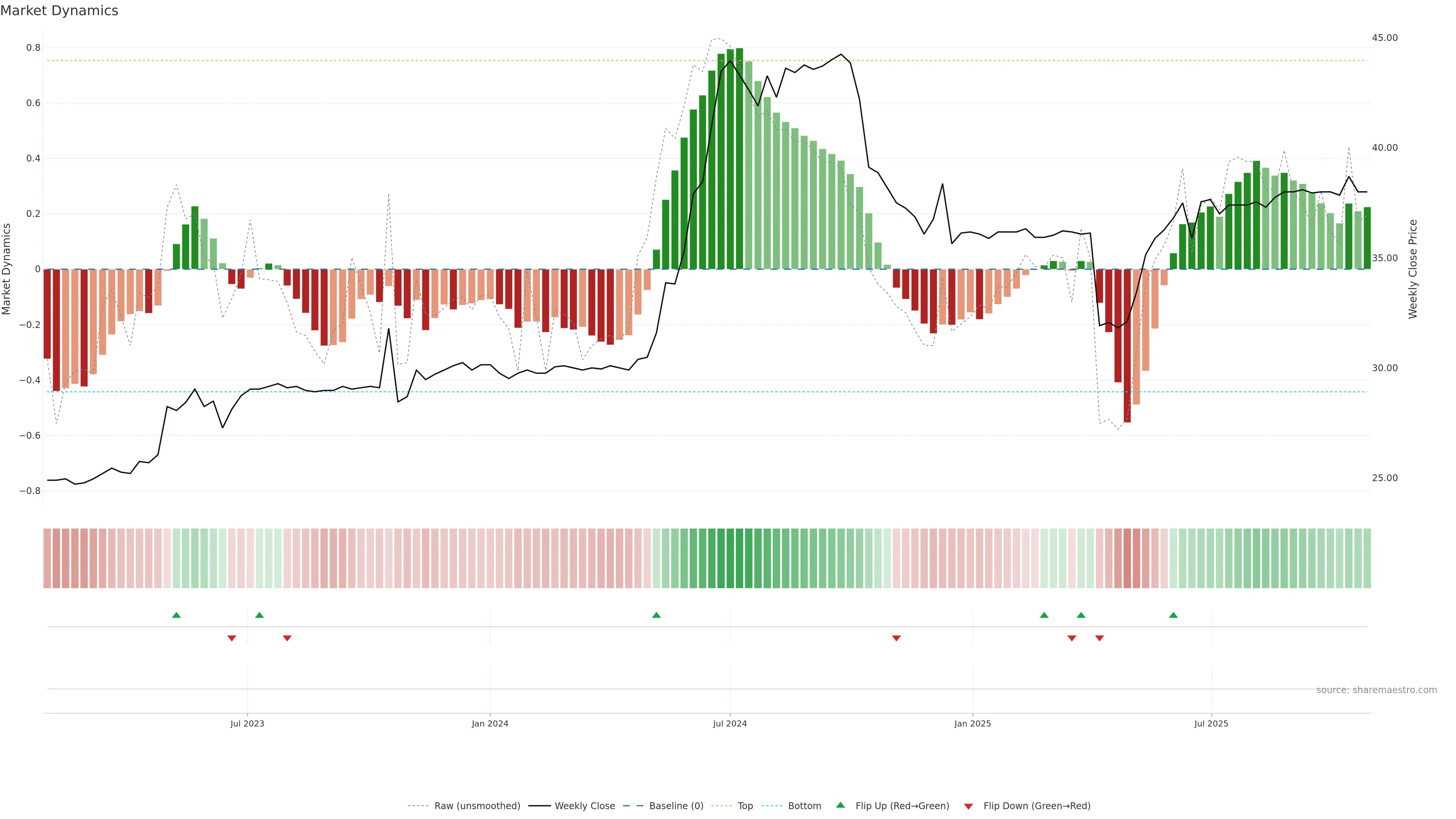The width and height of the screenshot is (1456, 819).
Task: Click the first red flip-down triangle marker
Action: pyautogui.click(x=232, y=638)
